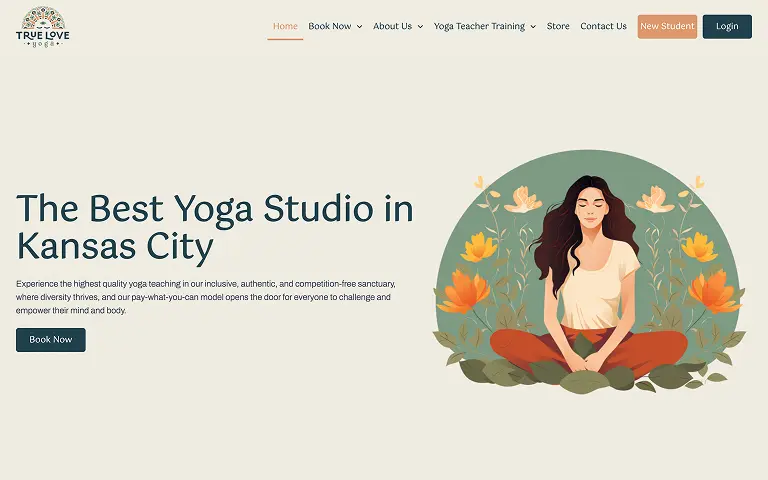Click the orange flower left of the woman

click(463, 291)
